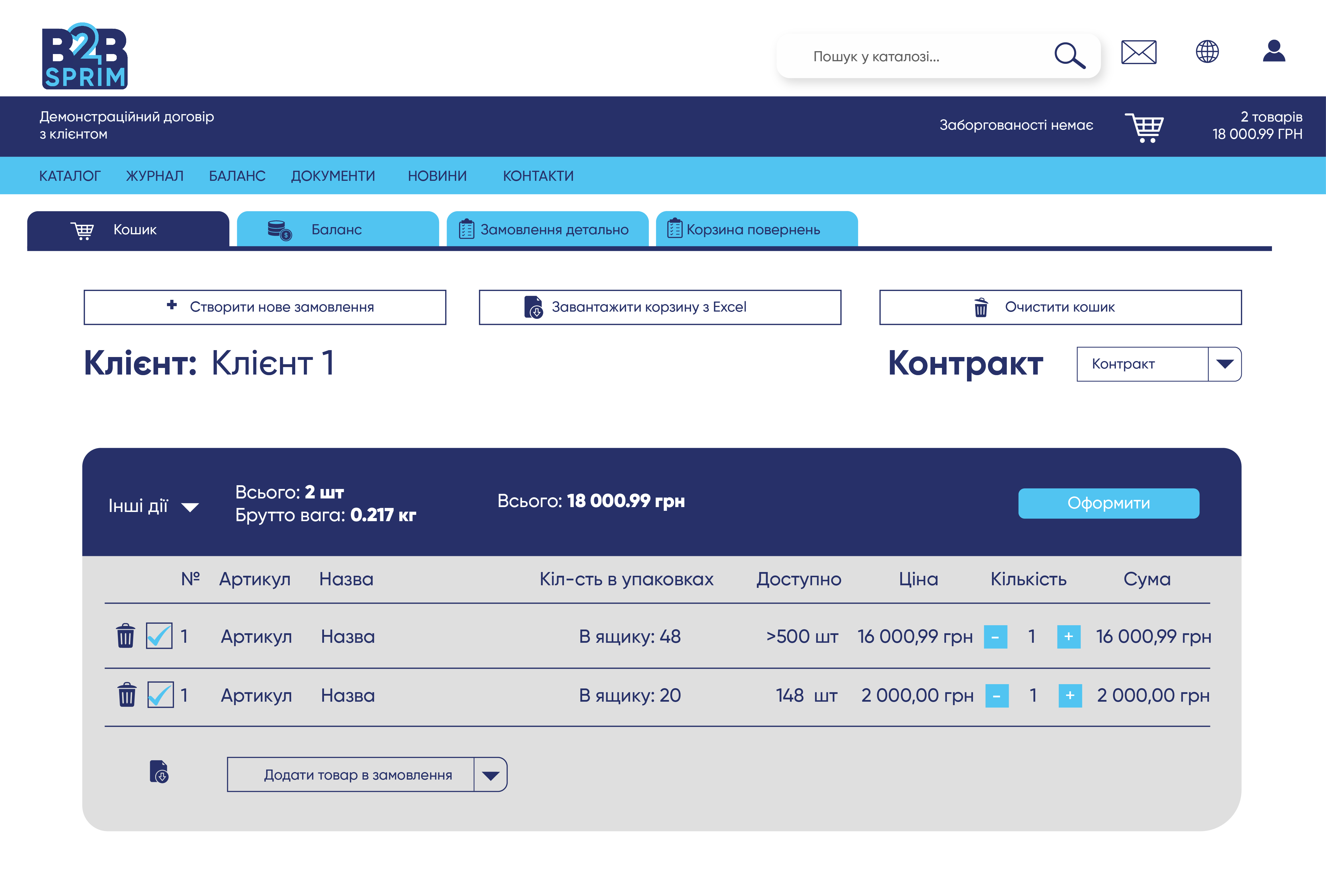Click Кіл-сть в упаковках column header
1326x896 pixels.
pos(626,579)
